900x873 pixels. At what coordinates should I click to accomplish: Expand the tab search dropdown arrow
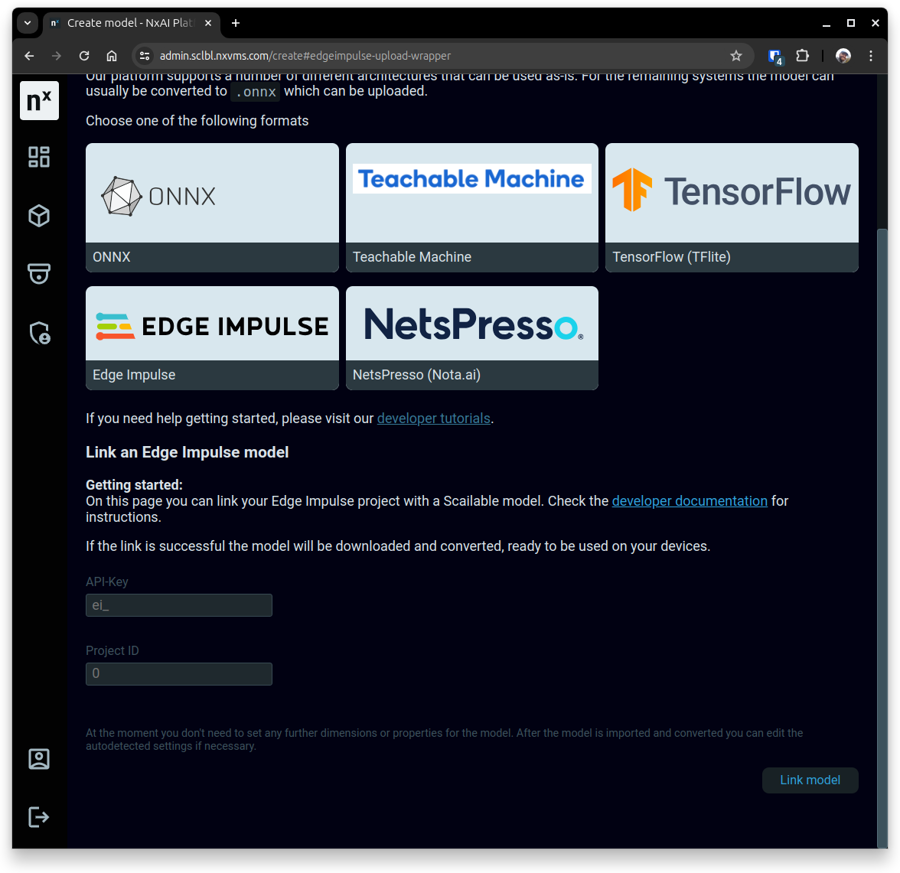27,23
